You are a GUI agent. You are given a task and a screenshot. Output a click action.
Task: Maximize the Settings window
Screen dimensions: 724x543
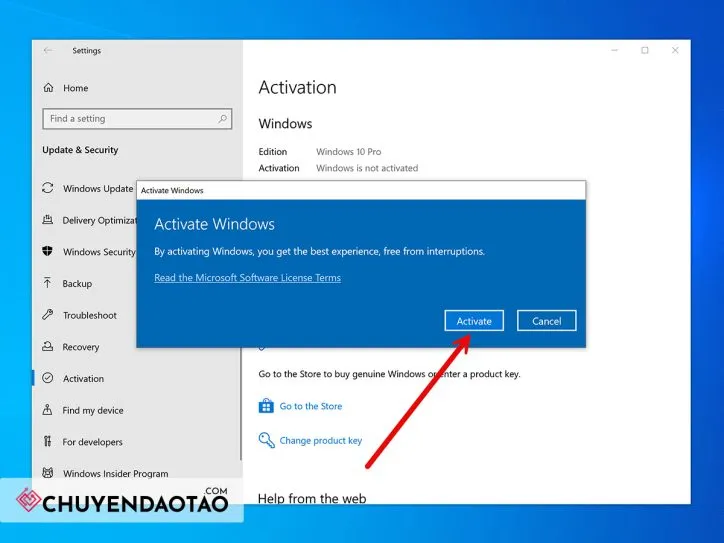pyautogui.click(x=645, y=50)
